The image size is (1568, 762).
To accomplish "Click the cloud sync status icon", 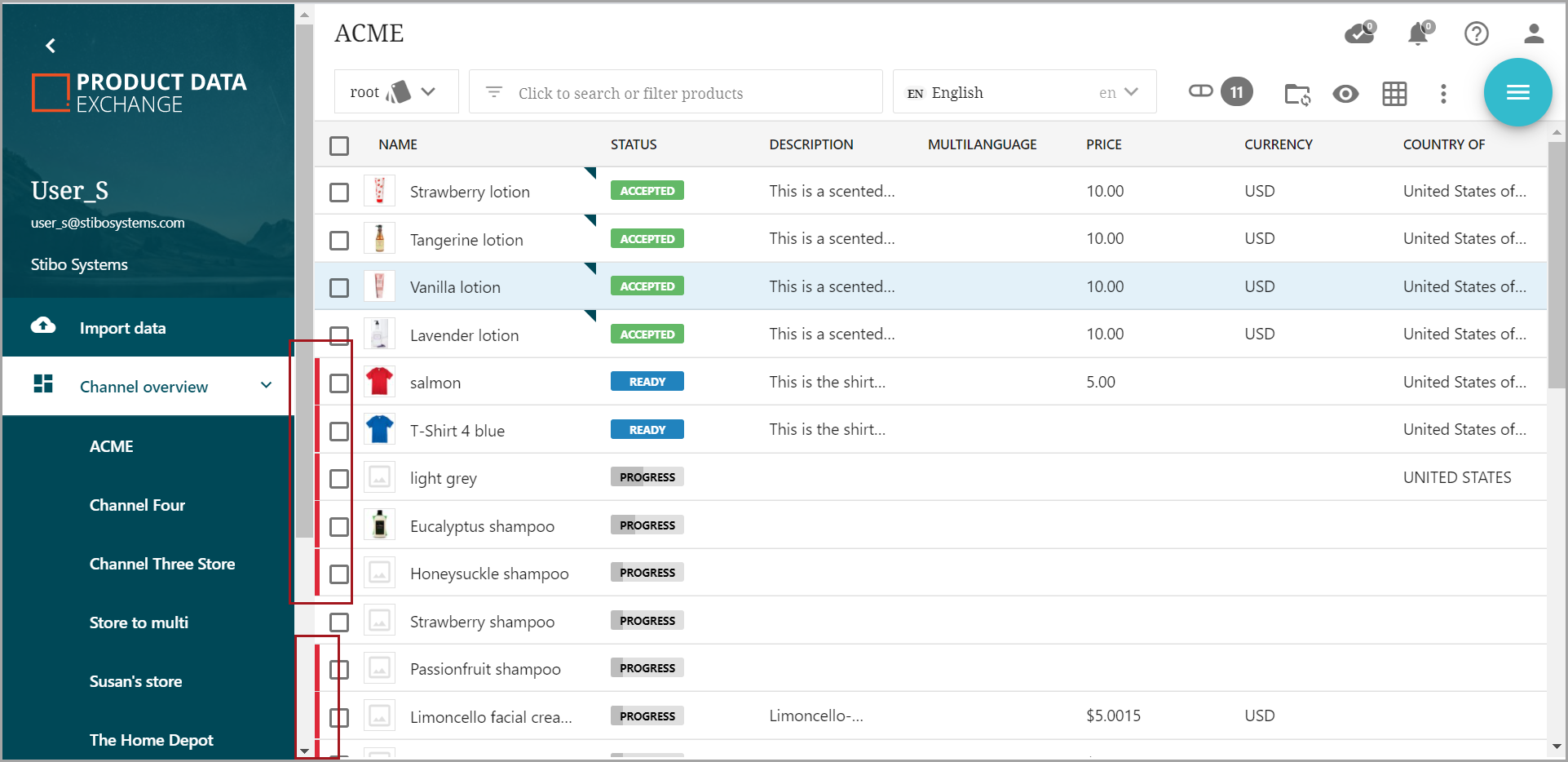I will point(1359,33).
